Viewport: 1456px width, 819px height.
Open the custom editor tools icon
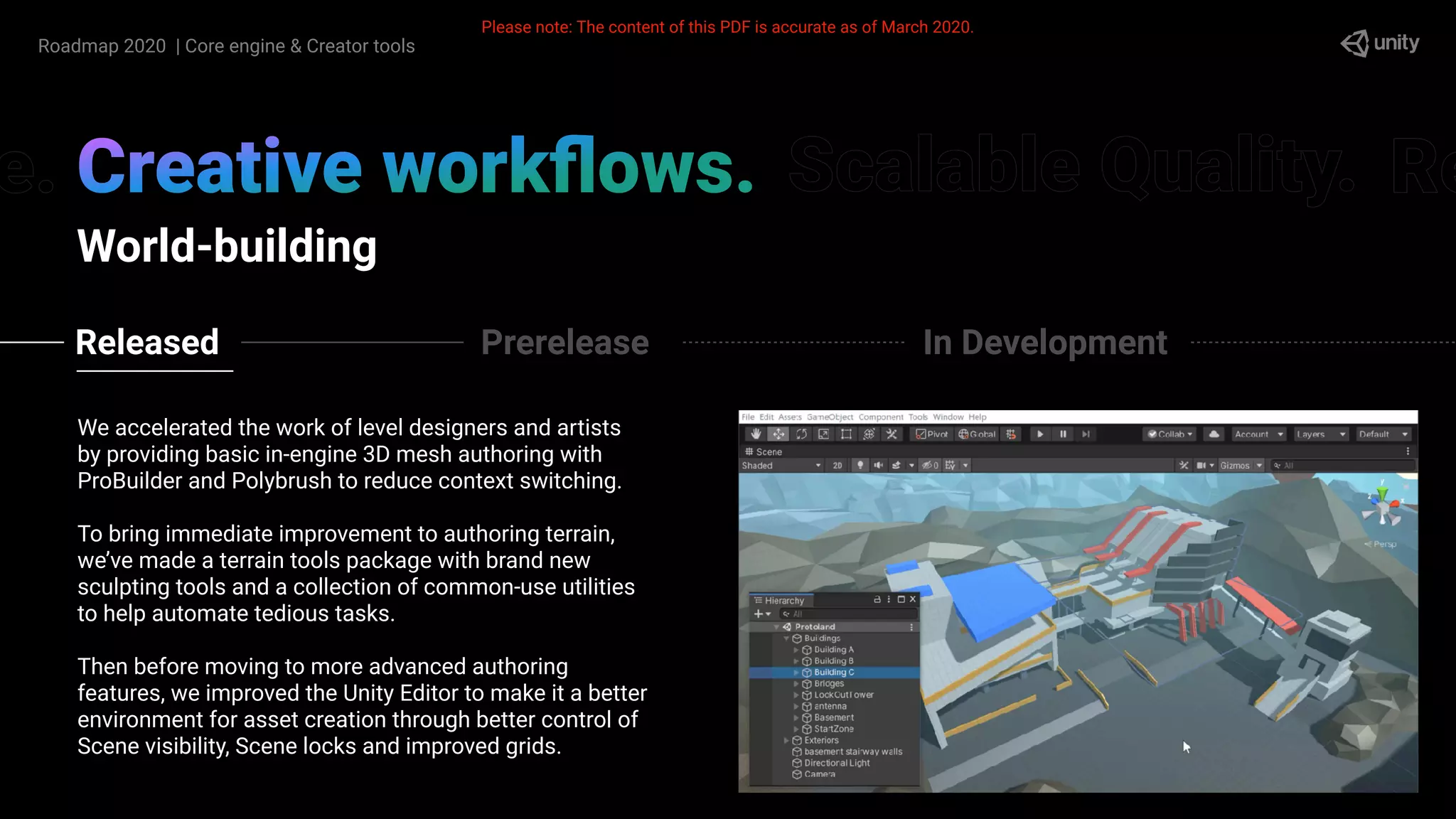tap(892, 434)
